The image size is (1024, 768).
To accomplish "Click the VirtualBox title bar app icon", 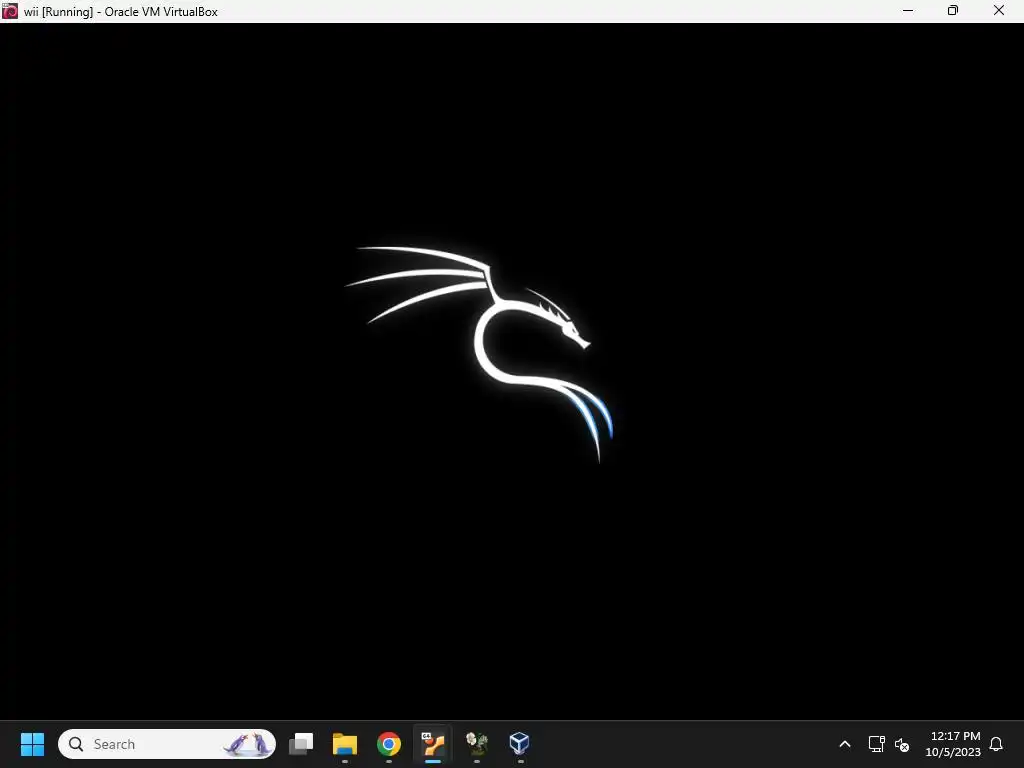I will click(x=10, y=11).
